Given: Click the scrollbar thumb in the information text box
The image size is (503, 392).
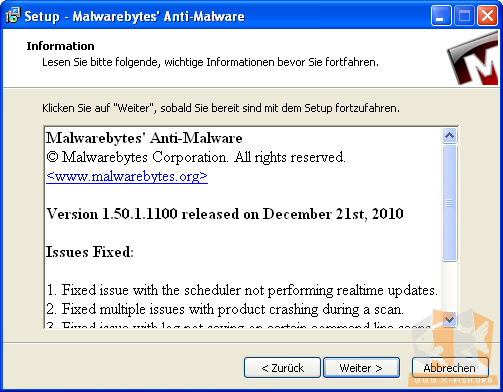Looking at the screenshot, I should [x=449, y=203].
